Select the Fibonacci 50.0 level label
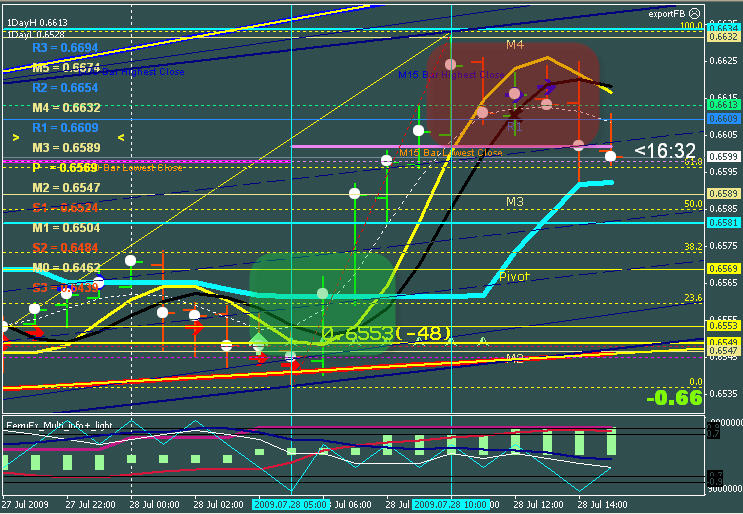 tap(693, 204)
